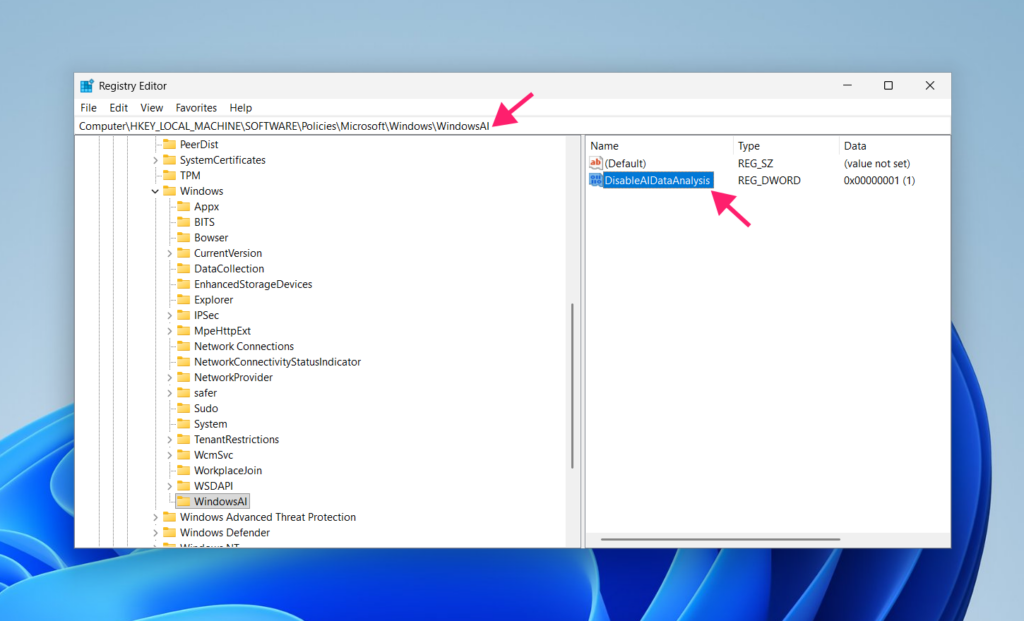Select the Explorer folder icon
Screen dimensions: 1024x621
tap(184, 300)
